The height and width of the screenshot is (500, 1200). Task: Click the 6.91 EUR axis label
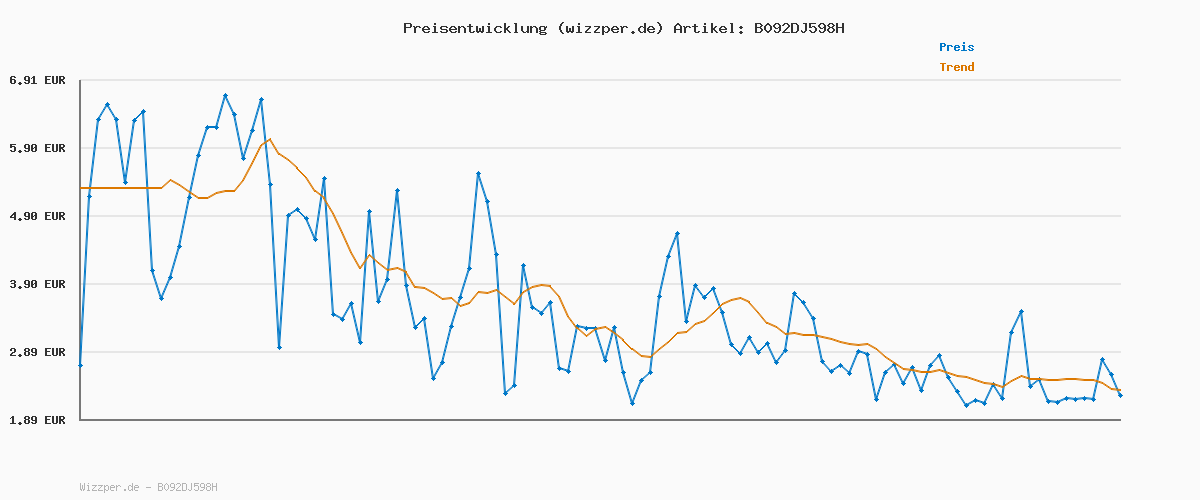pyautogui.click(x=37, y=80)
